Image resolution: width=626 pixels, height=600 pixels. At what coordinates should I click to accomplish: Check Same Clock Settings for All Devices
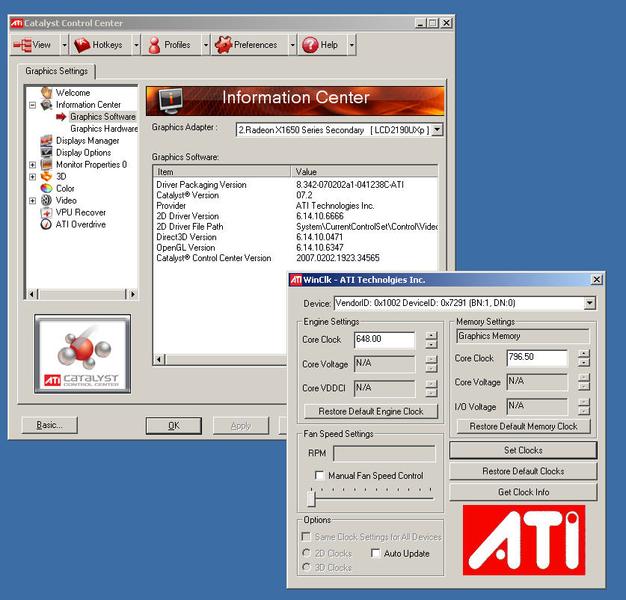pos(306,536)
